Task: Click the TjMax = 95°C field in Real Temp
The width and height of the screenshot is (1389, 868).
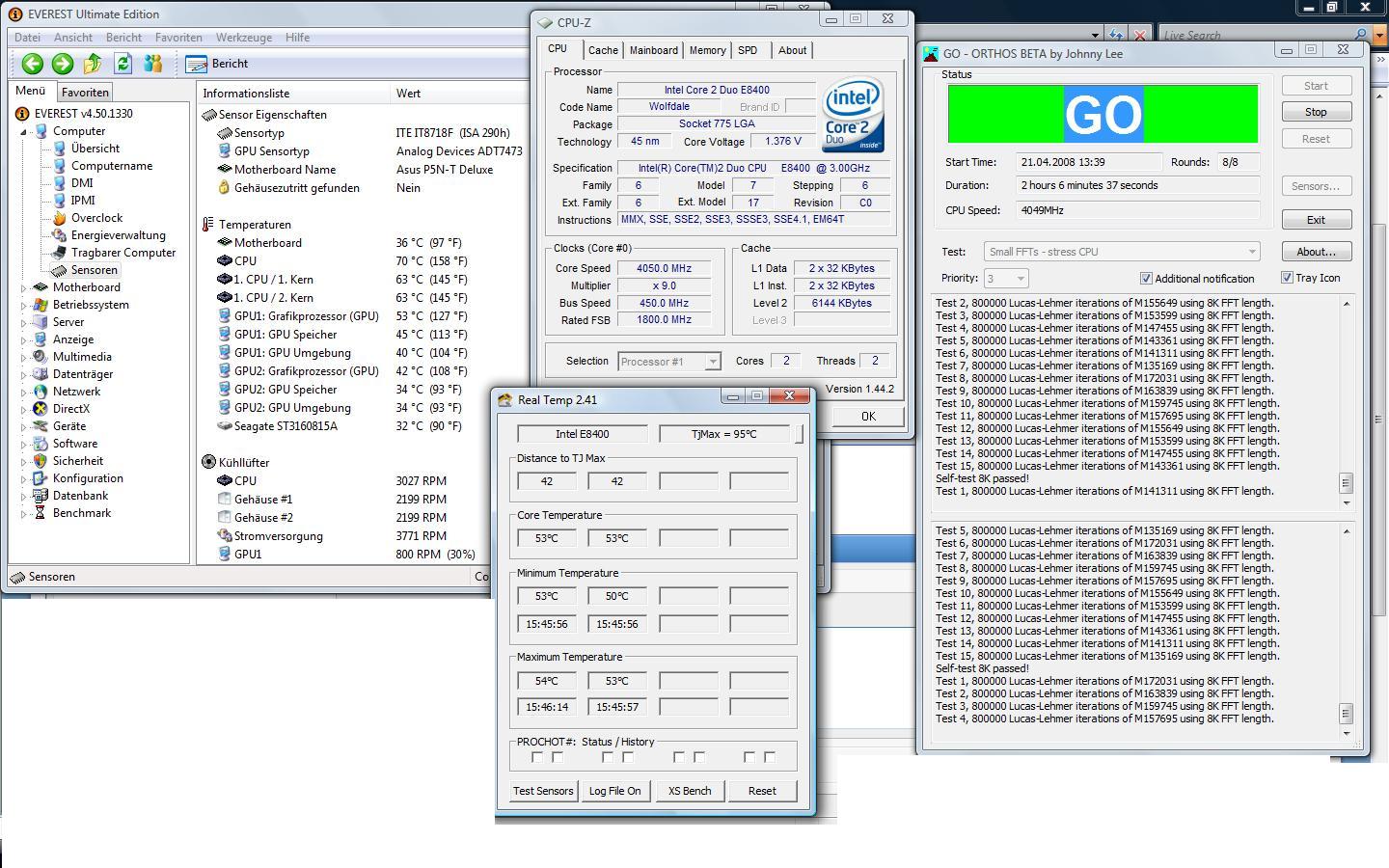Action: click(724, 434)
